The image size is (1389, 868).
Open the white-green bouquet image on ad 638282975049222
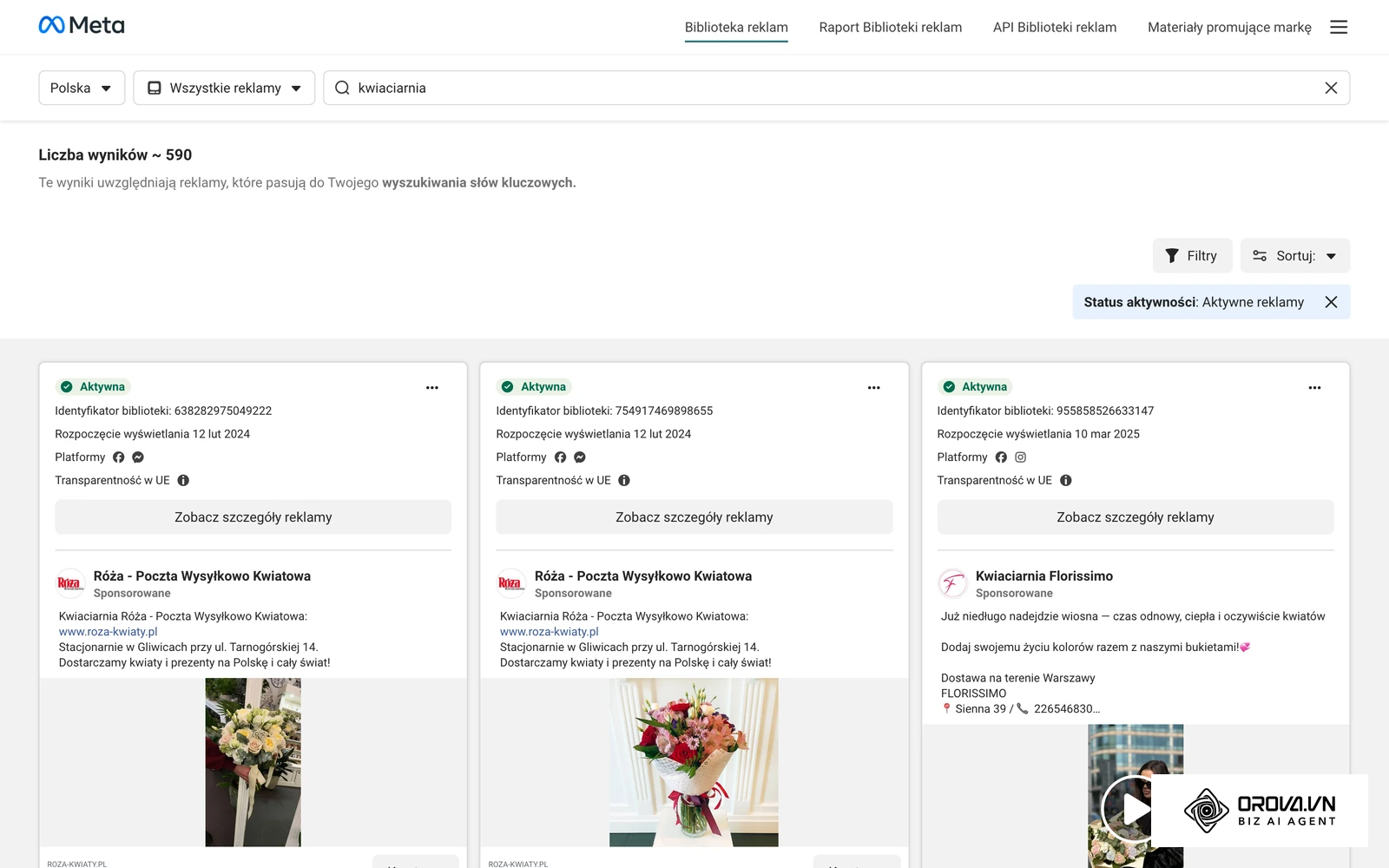point(253,762)
